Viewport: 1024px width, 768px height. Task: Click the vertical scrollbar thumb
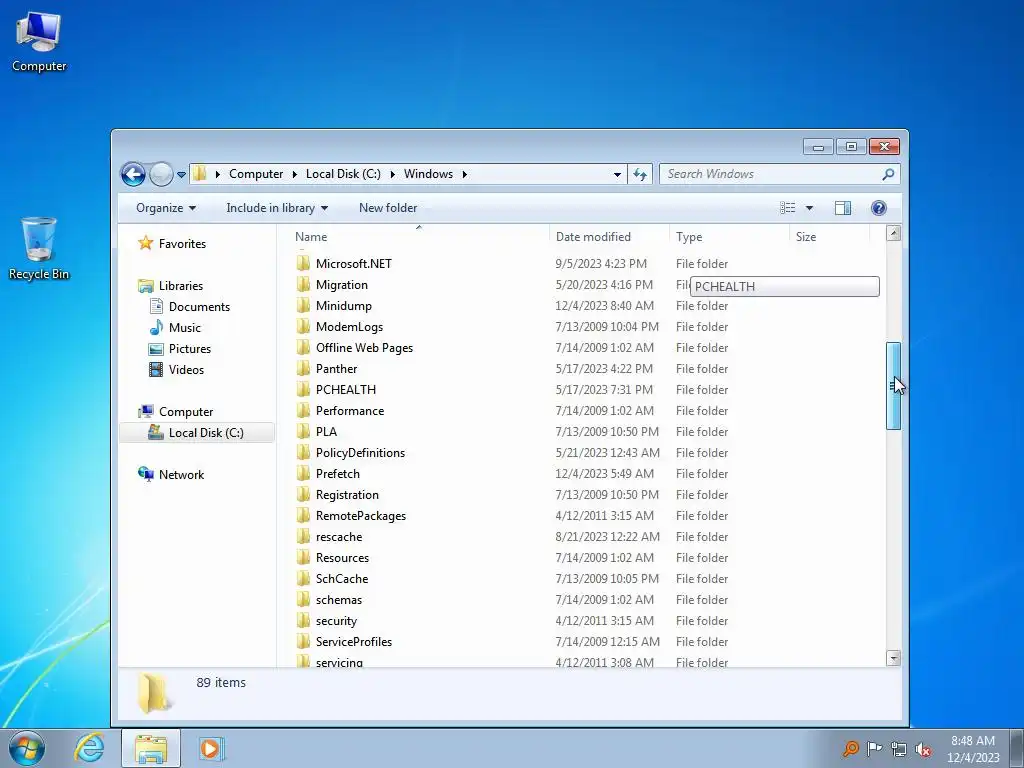coord(893,386)
